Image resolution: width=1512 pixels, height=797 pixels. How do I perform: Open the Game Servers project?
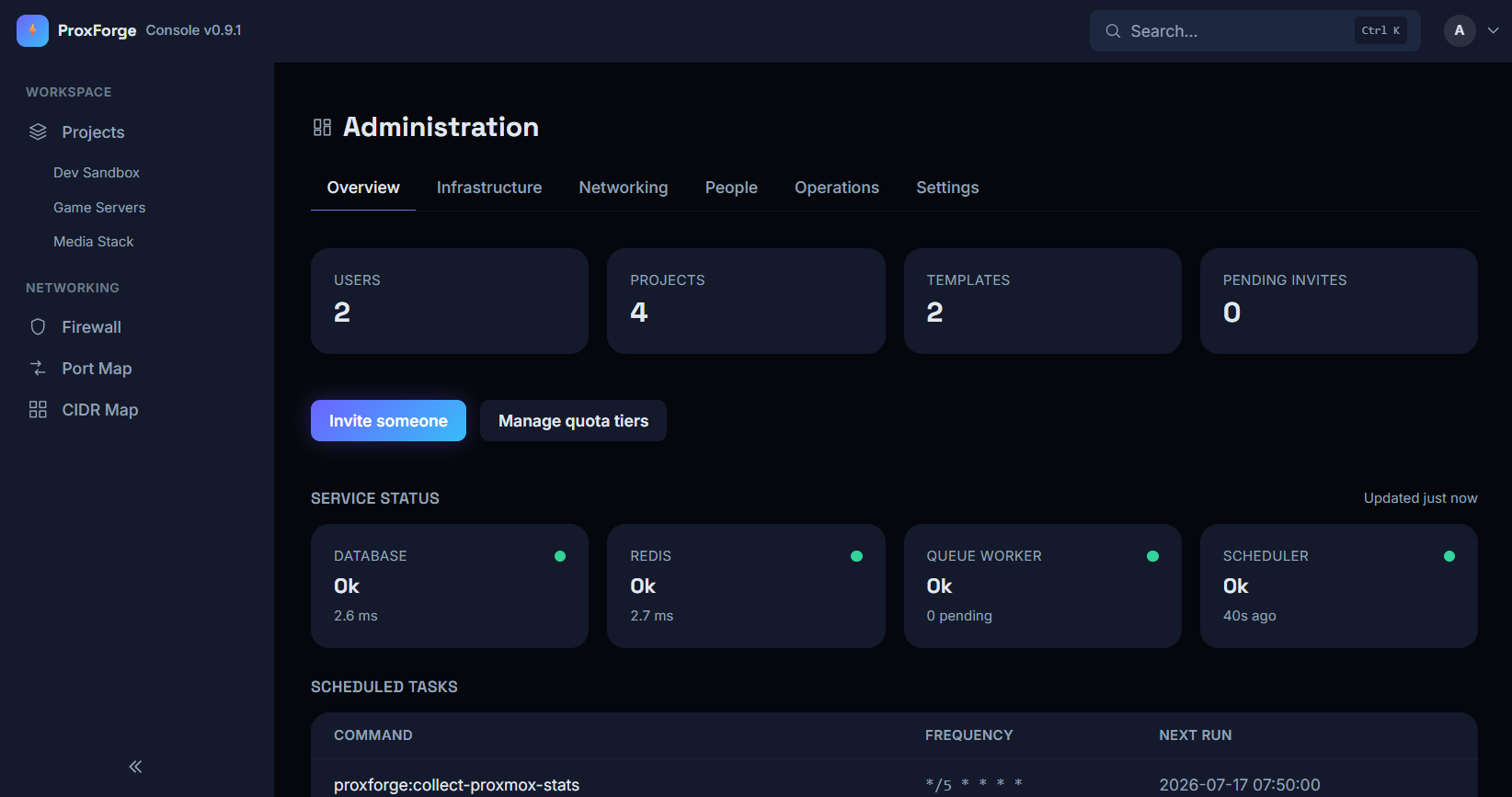click(99, 208)
